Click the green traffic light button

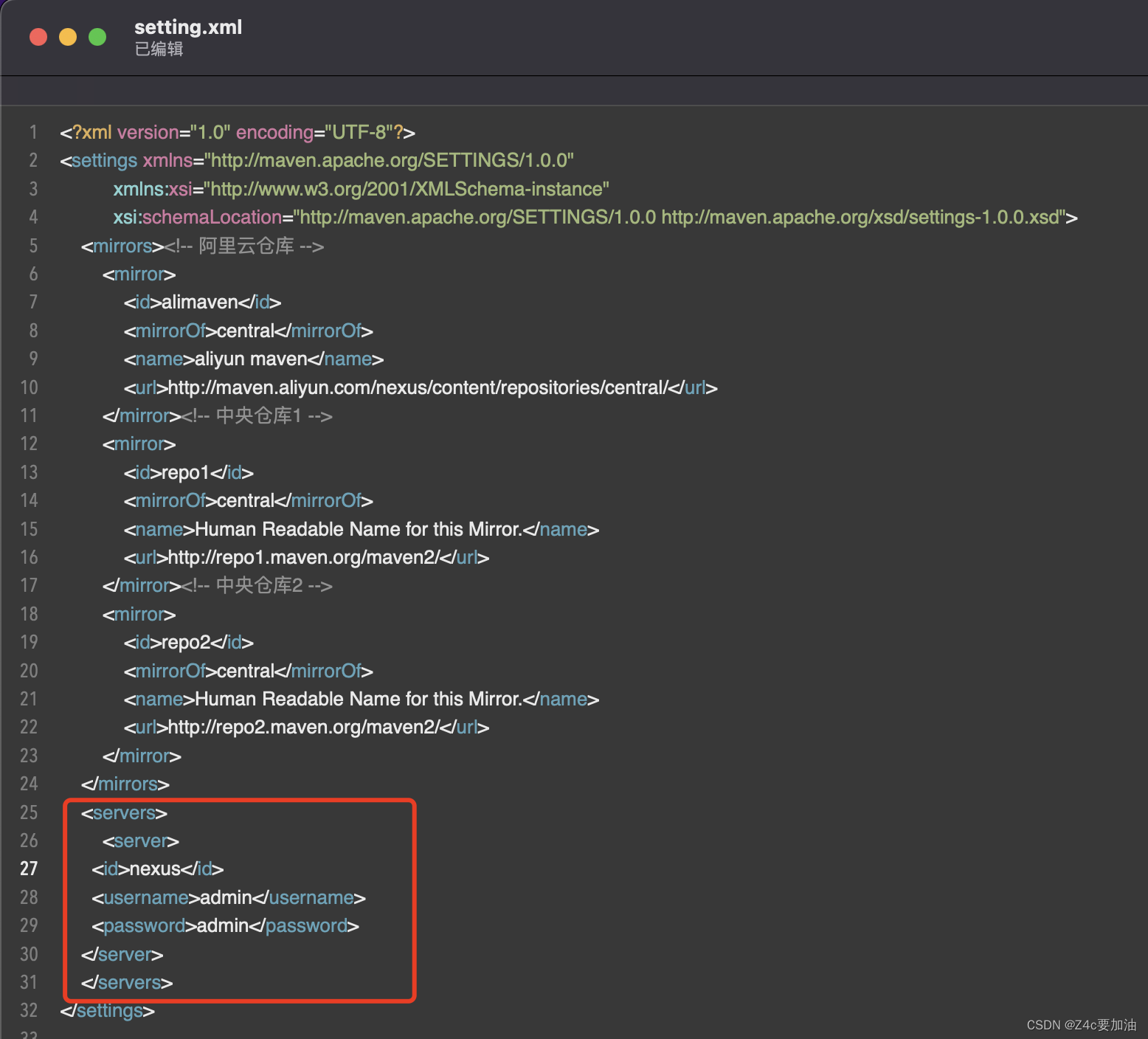tap(97, 36)
